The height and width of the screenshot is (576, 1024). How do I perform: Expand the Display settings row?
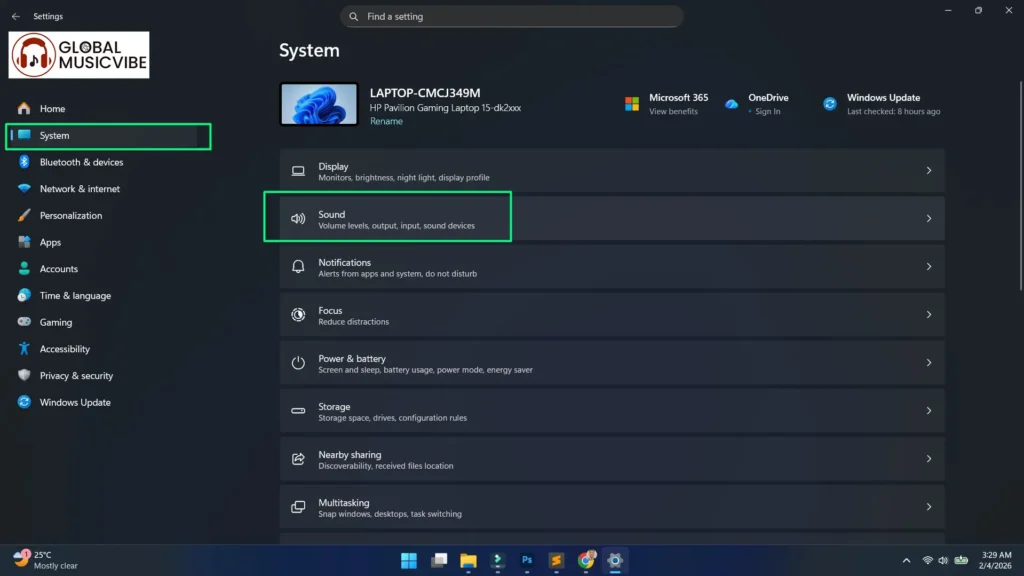tap(610, 170)
